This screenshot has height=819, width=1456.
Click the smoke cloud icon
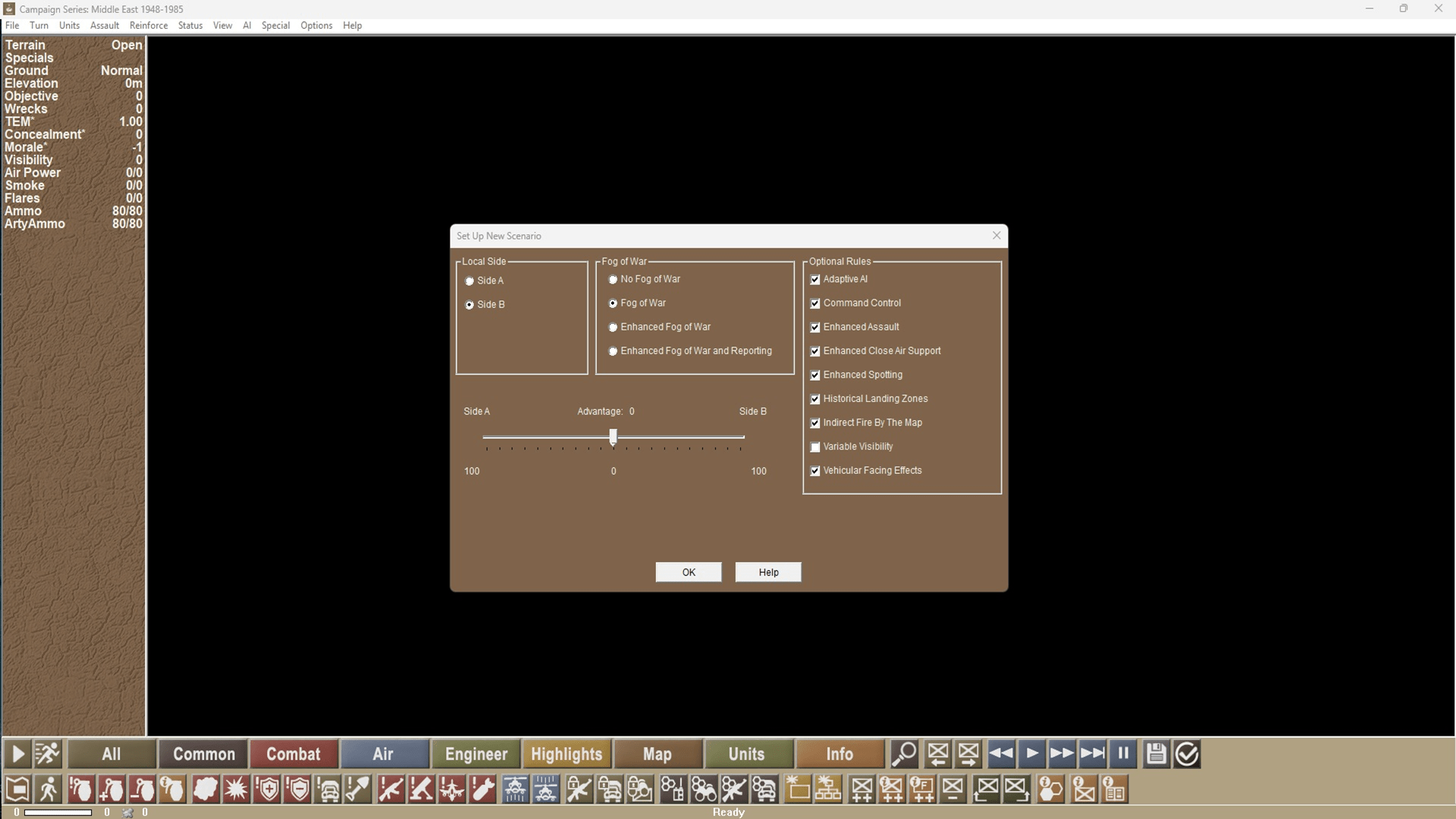click(x=205, y=790)
